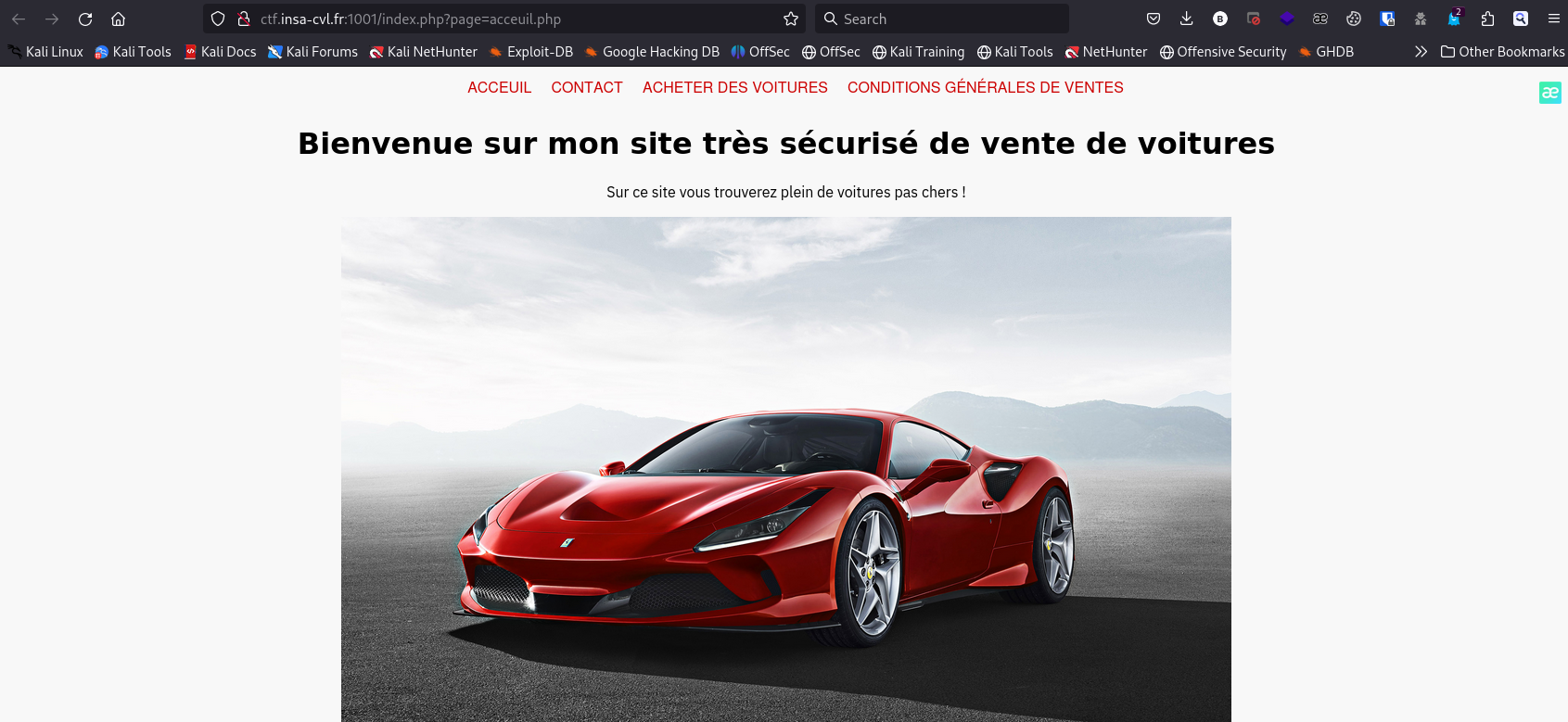Click the ACCEUIL navigation link
Screen dimensions: 1568x722
pos(499,87)
